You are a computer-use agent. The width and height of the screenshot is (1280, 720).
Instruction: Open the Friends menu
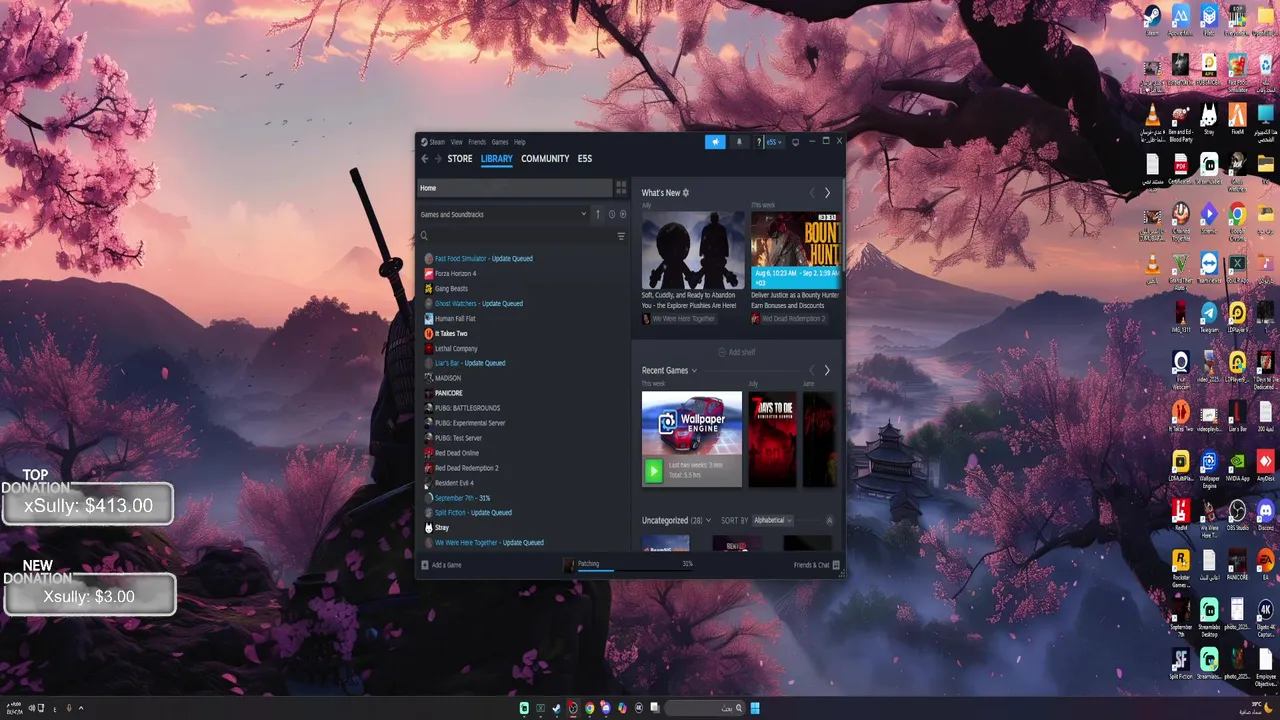pyautogui.click(x=477, y=142)
